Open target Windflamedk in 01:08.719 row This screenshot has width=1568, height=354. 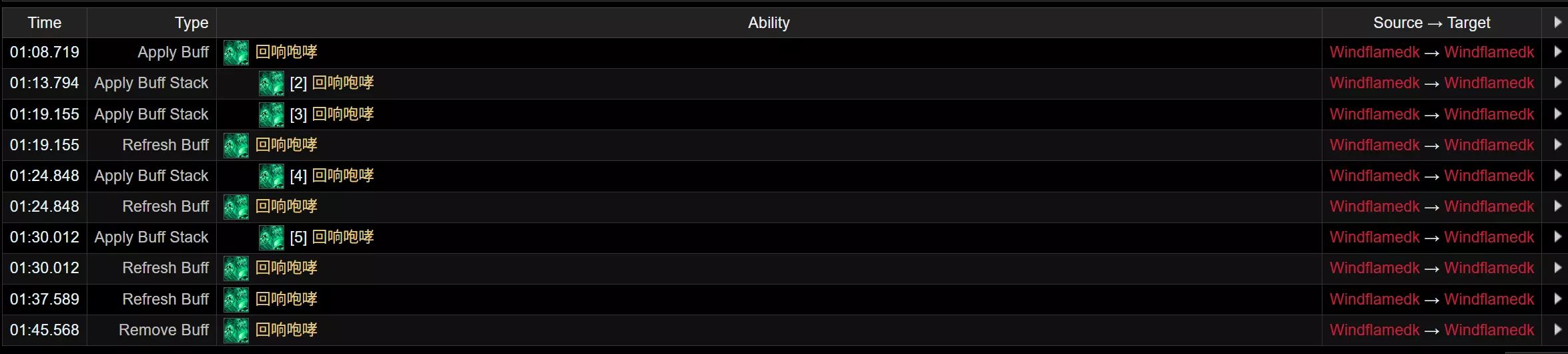click(x=1489, y=52)
